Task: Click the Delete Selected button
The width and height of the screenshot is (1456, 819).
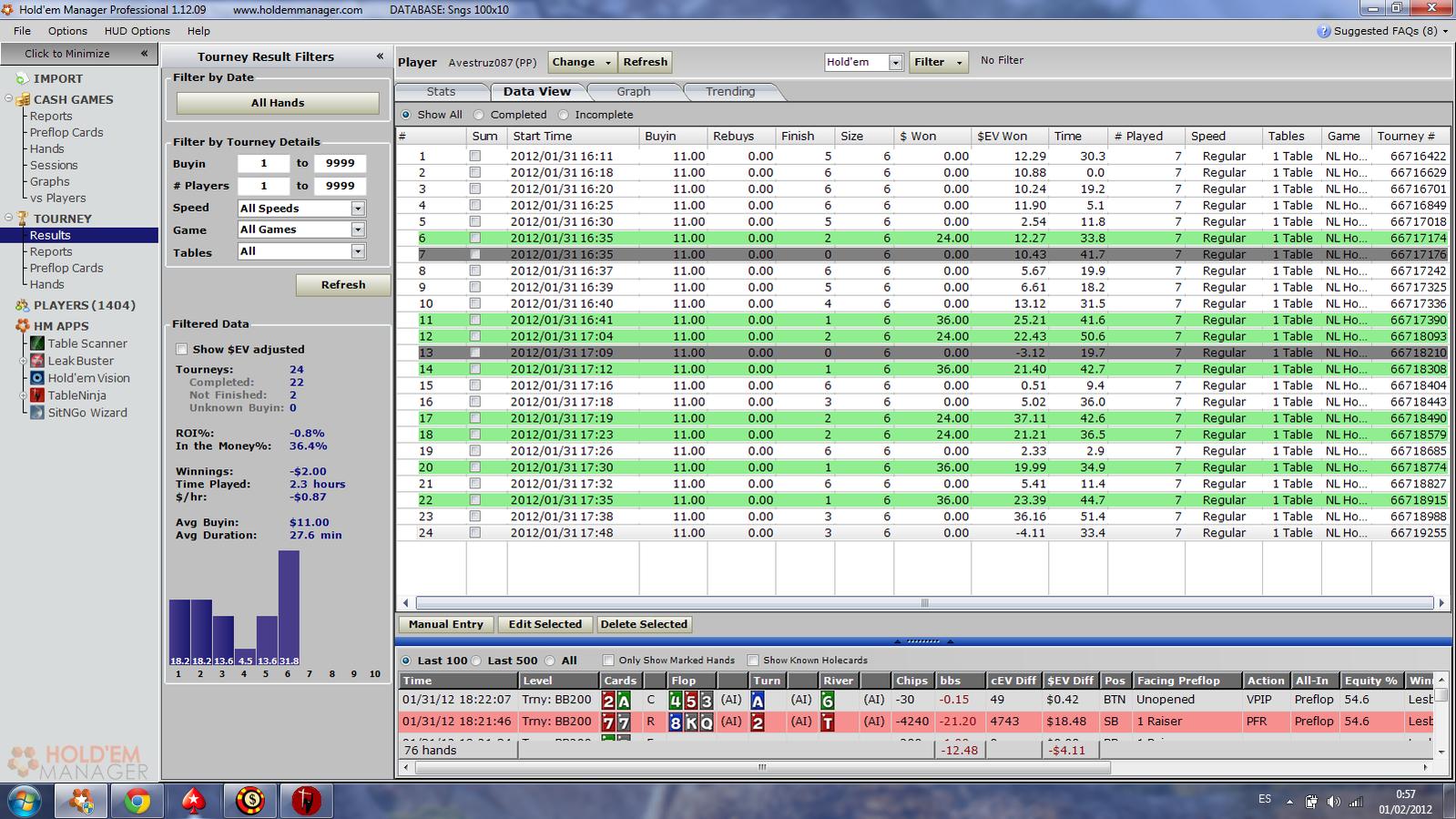Action: 644,624
